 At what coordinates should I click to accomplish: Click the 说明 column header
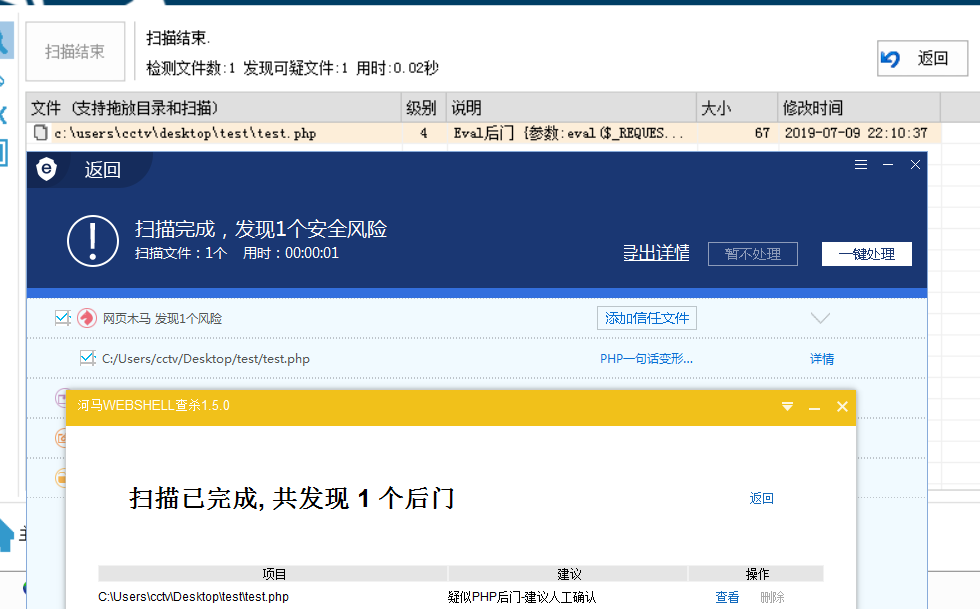tap(571, 108)
